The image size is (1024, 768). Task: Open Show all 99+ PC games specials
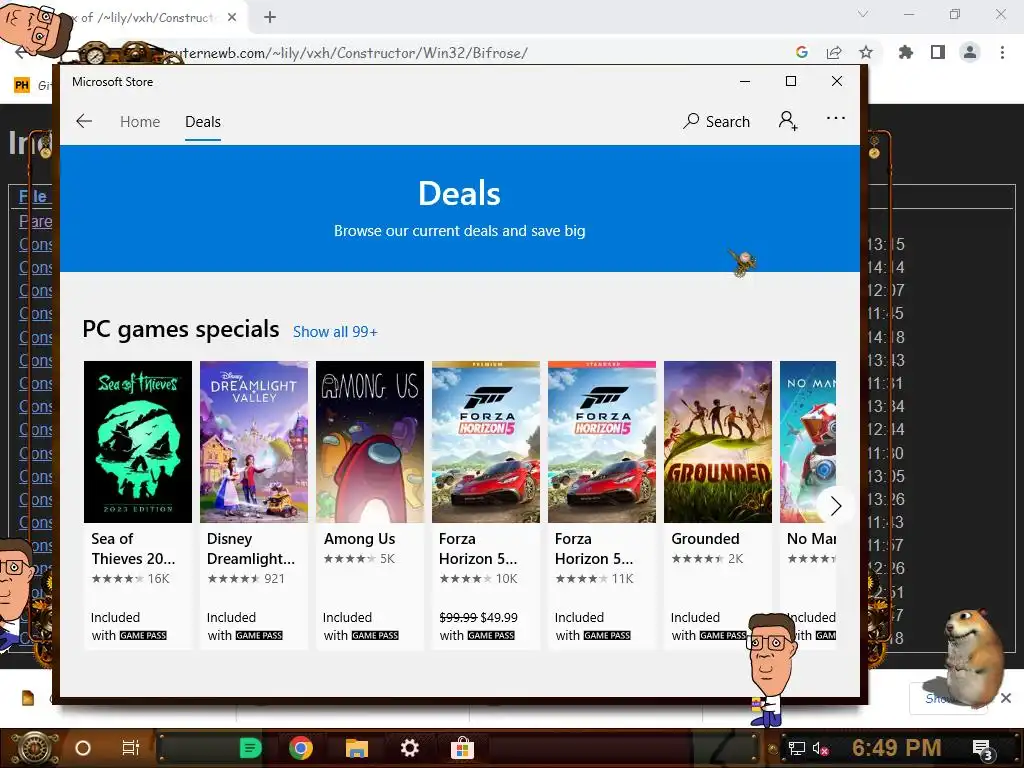coord(335,332)
